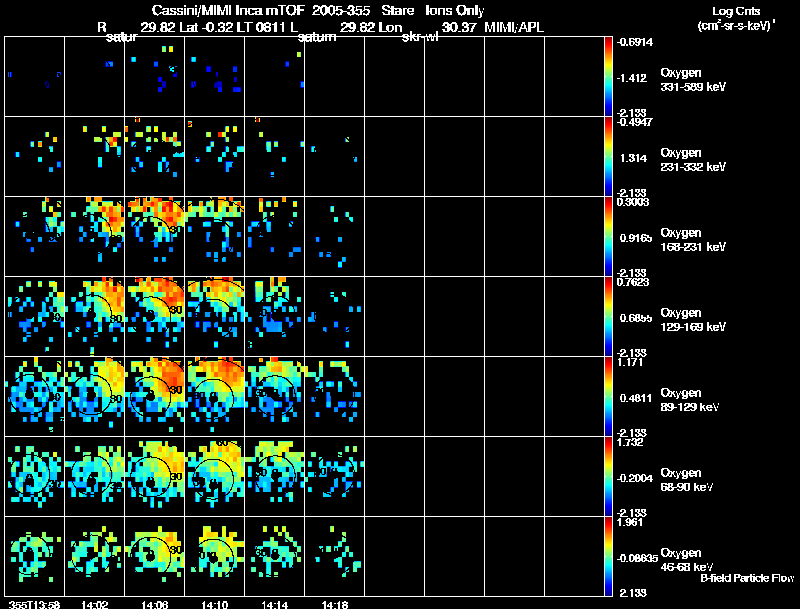800x609 pixels.
Task: Select the Oxygen 68-90 keV panel at 14:14
Action: pos(274,477)
